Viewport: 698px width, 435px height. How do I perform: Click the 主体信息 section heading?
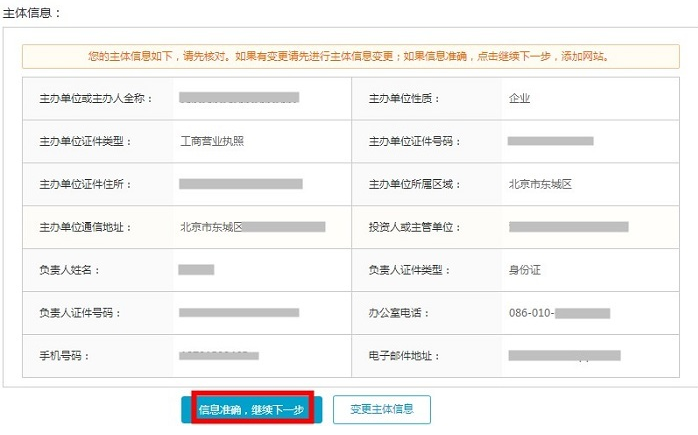tap(32, 12)
